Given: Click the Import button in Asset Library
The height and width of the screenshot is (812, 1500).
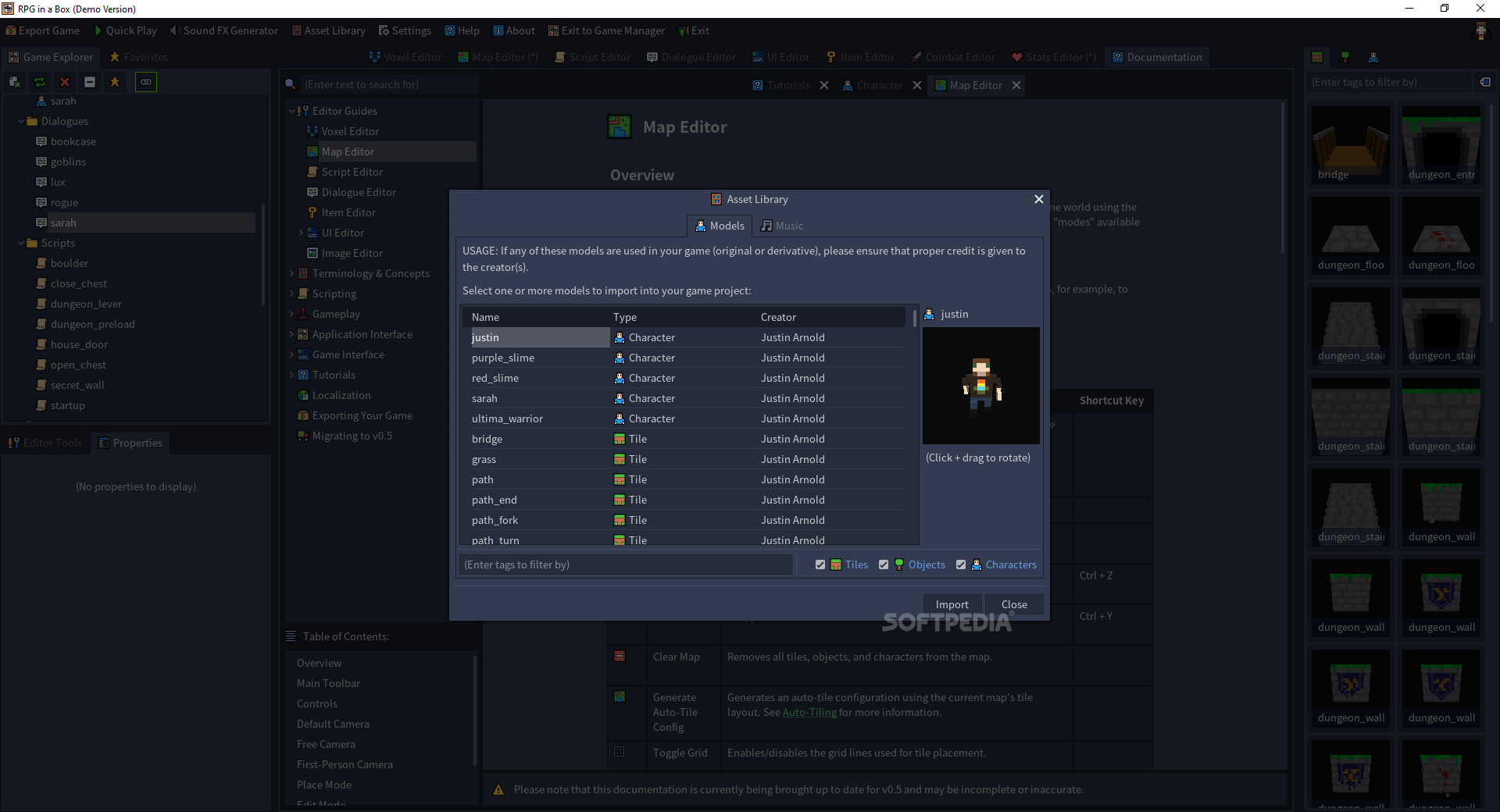Looking at the screenshot, I should click(952, 604).
